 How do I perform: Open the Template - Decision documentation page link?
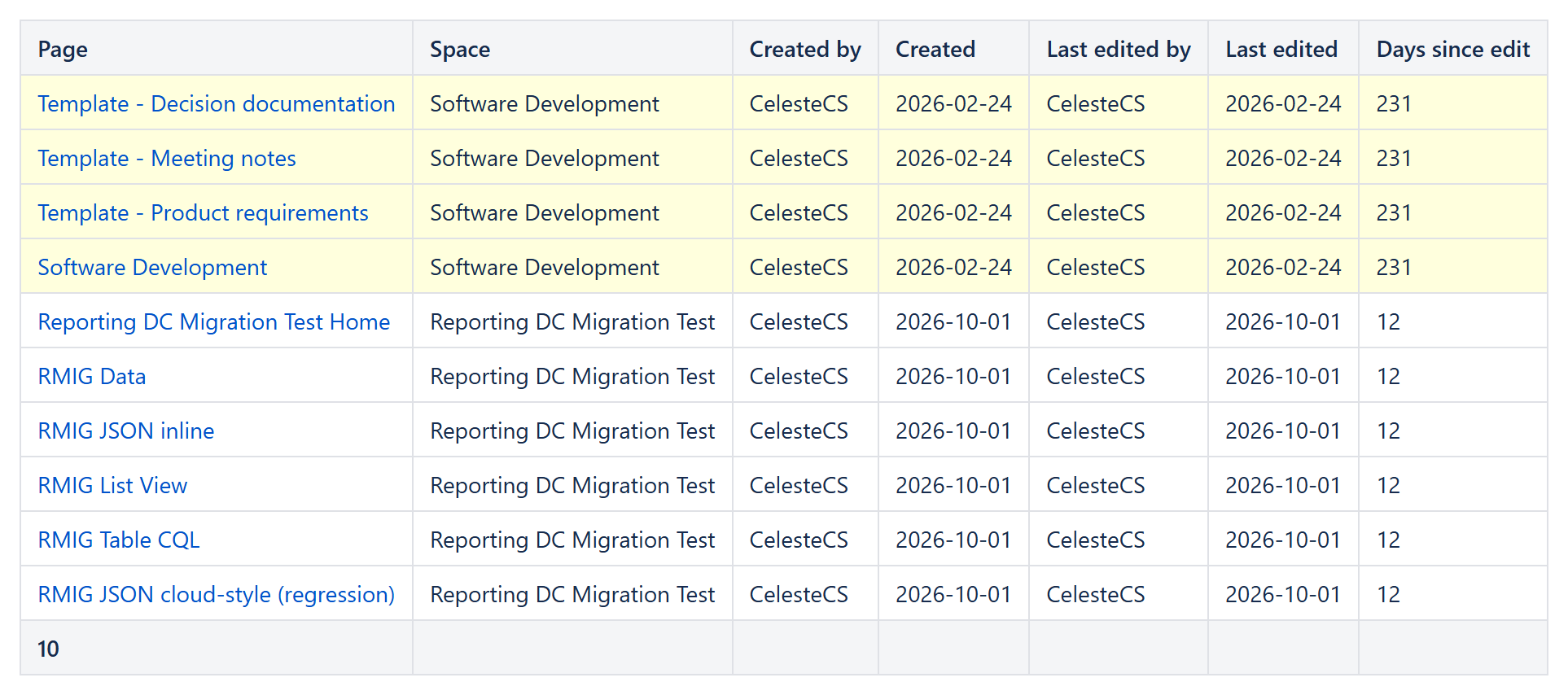coord(217,103)
